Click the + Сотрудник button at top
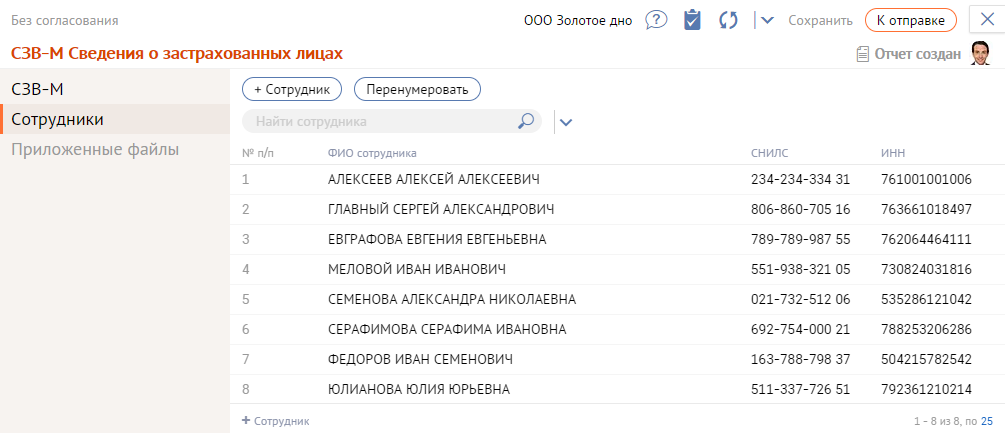Image resolution: width=1005 pixels, height=433 pixels. pos(292,89)
